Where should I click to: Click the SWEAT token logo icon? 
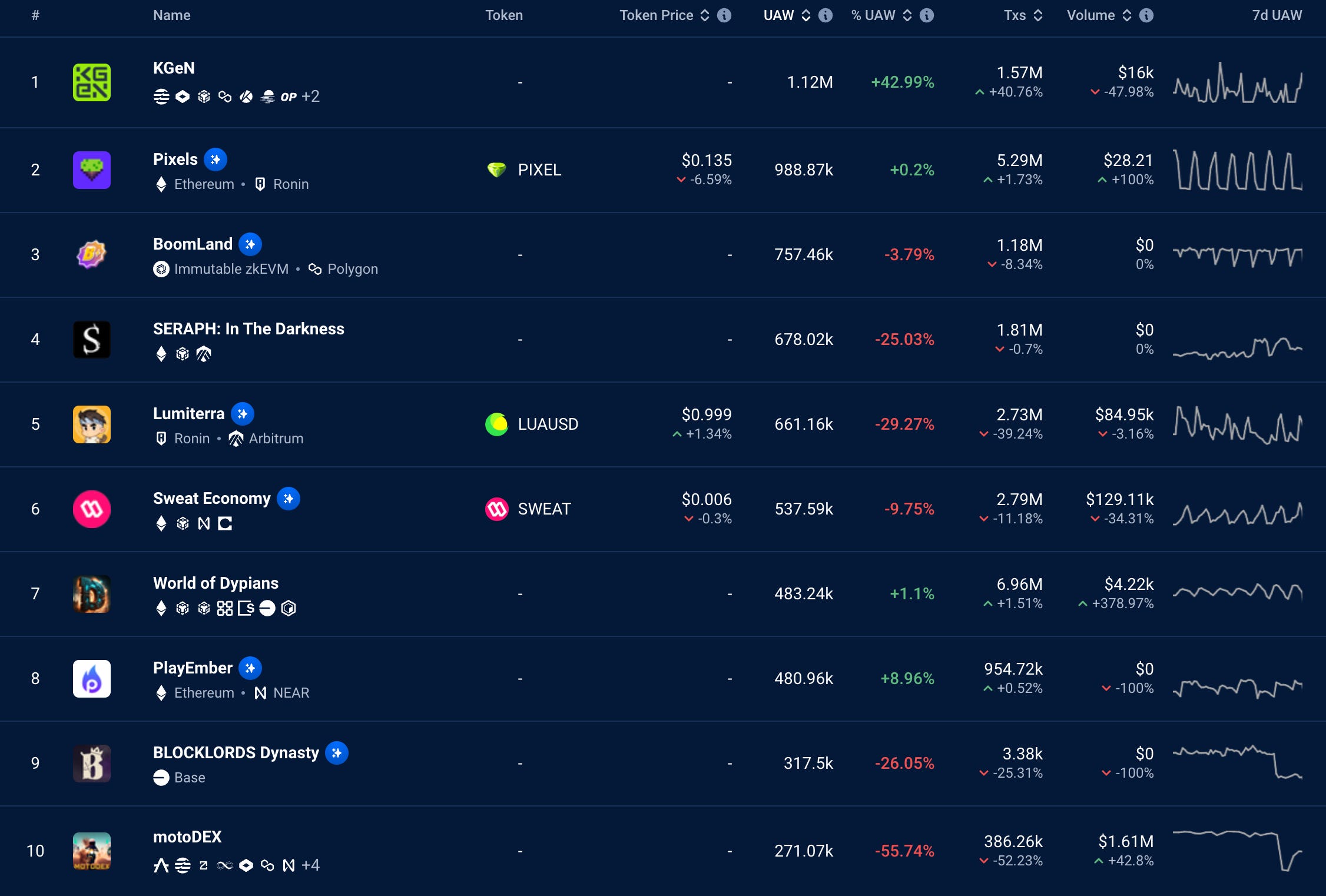point(496,509)
